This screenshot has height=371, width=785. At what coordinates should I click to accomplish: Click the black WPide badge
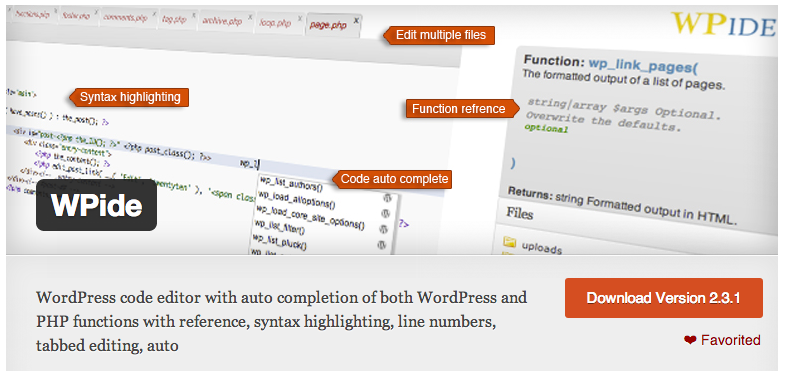(x=97, y=205)
